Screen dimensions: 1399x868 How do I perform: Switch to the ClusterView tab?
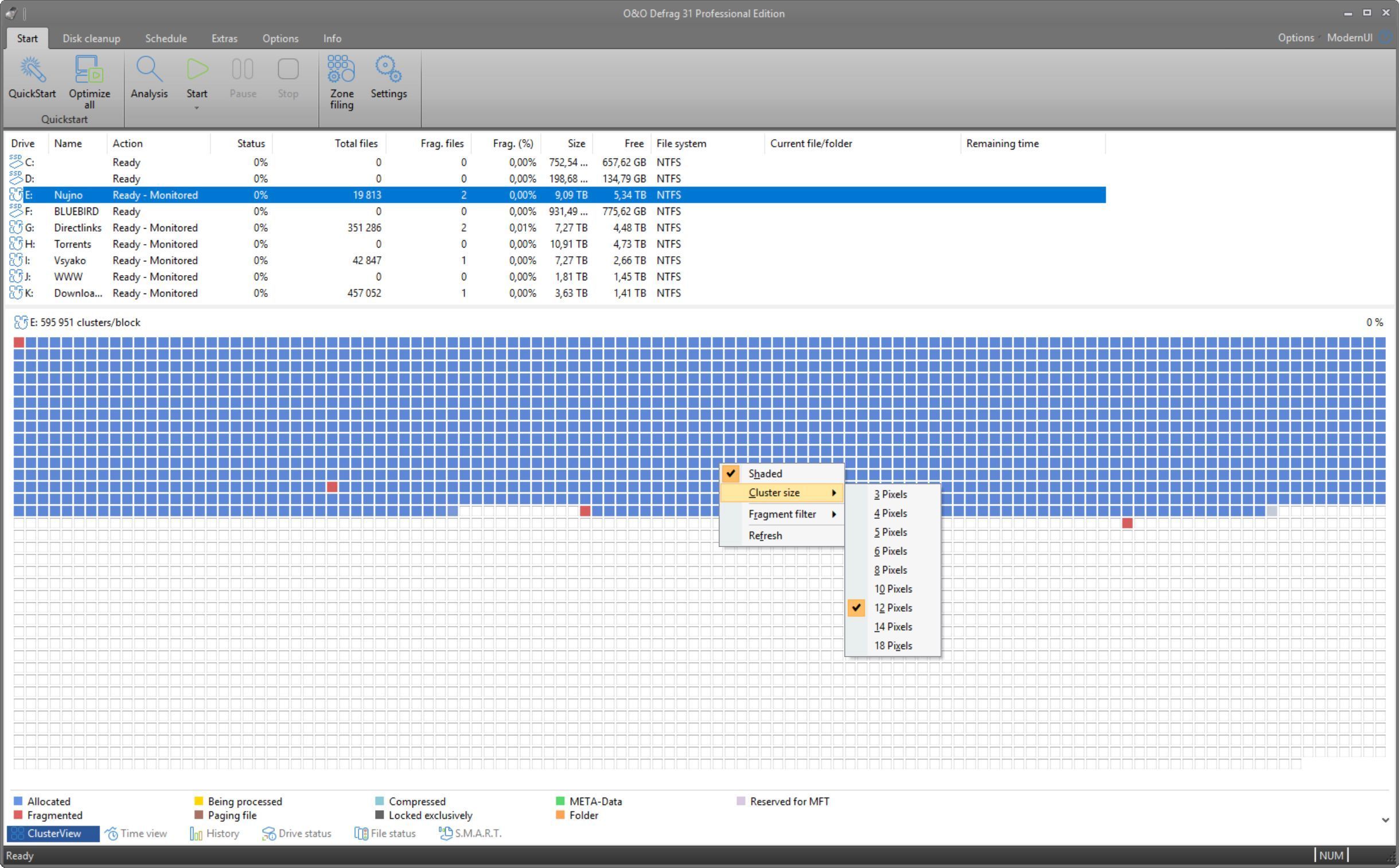click(53, 834)
